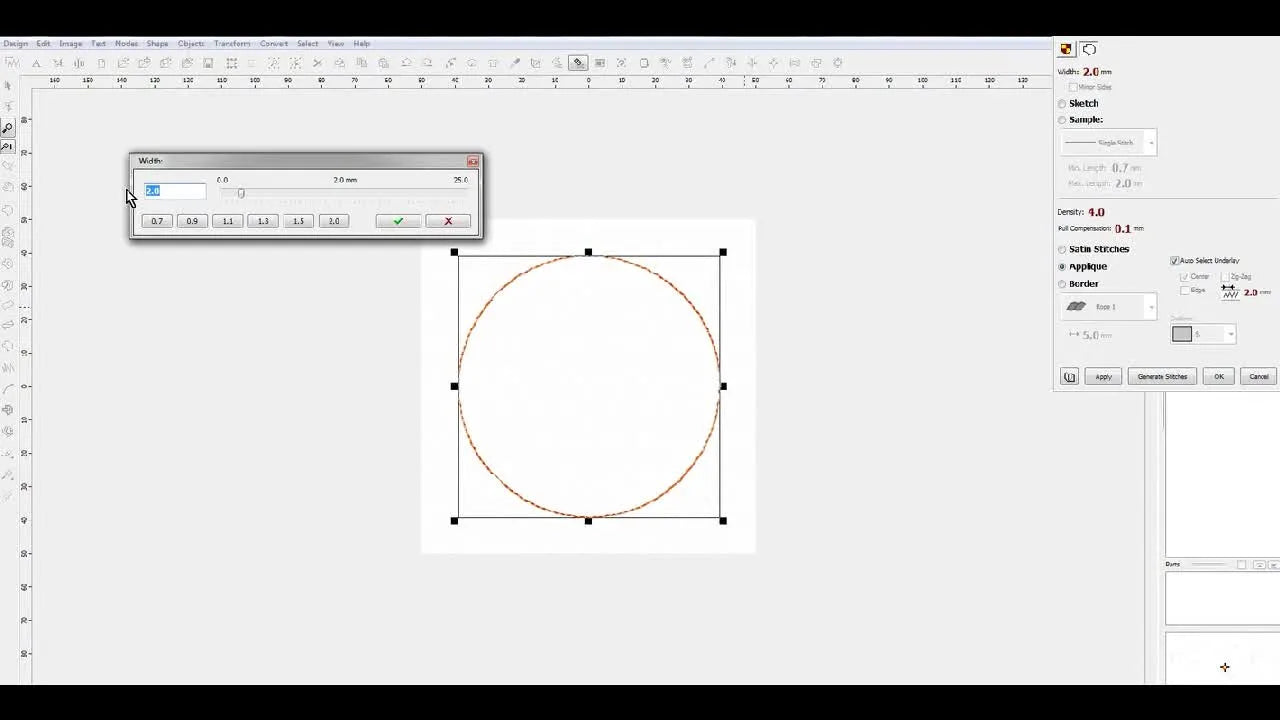Choose the 1.3 width preset button
Screen dimensions: 1280x720
(x=263, y=221)
